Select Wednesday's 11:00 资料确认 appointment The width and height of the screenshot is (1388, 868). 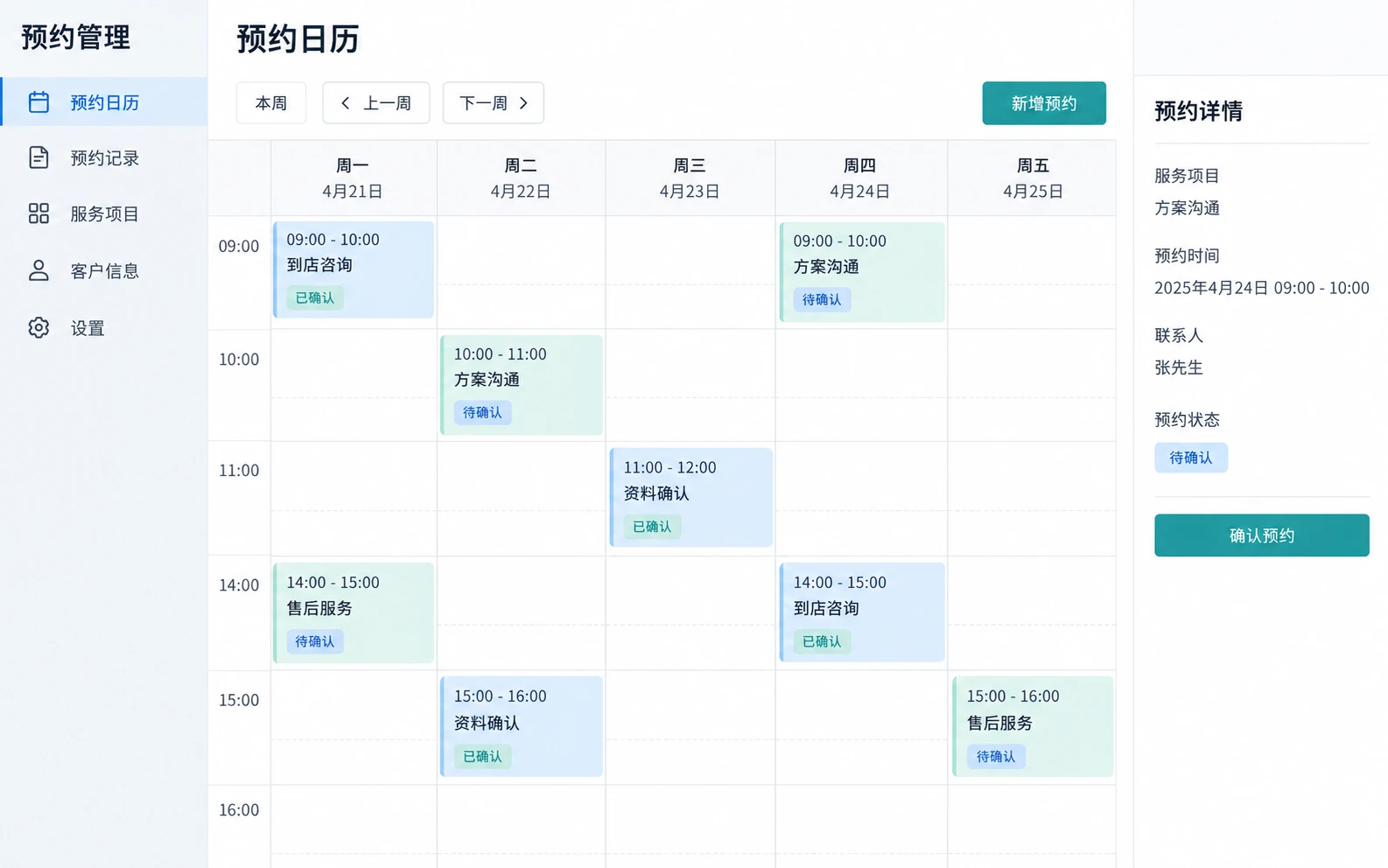691,498
